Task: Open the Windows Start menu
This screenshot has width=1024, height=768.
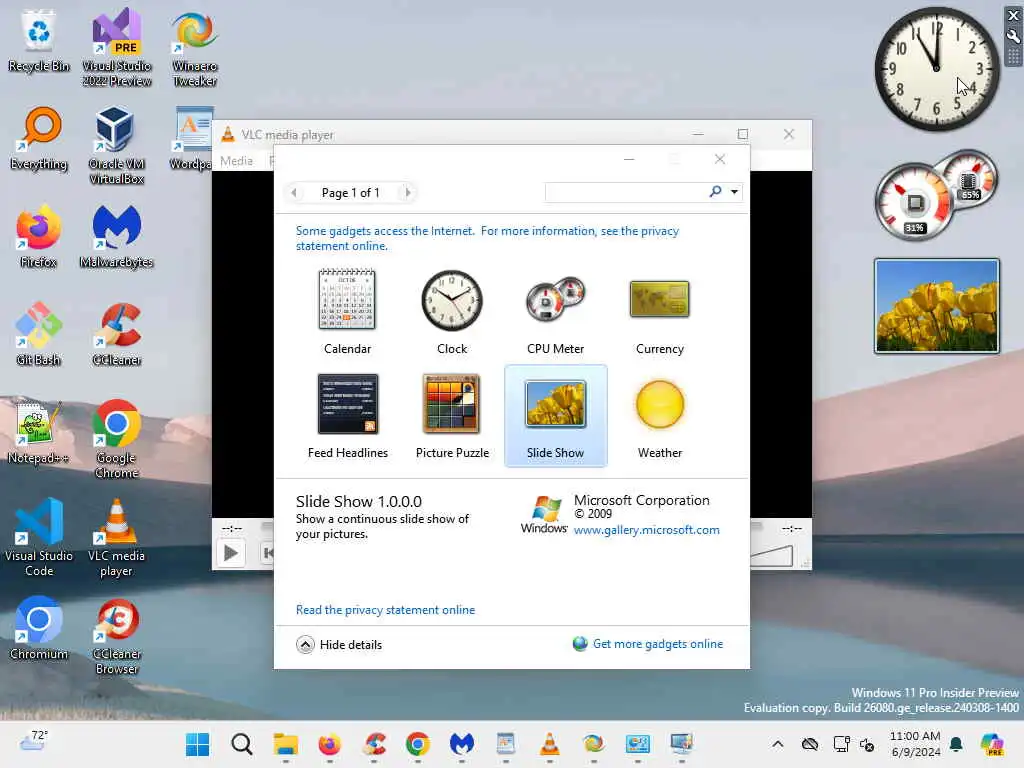Action: [x=197, y=744]
